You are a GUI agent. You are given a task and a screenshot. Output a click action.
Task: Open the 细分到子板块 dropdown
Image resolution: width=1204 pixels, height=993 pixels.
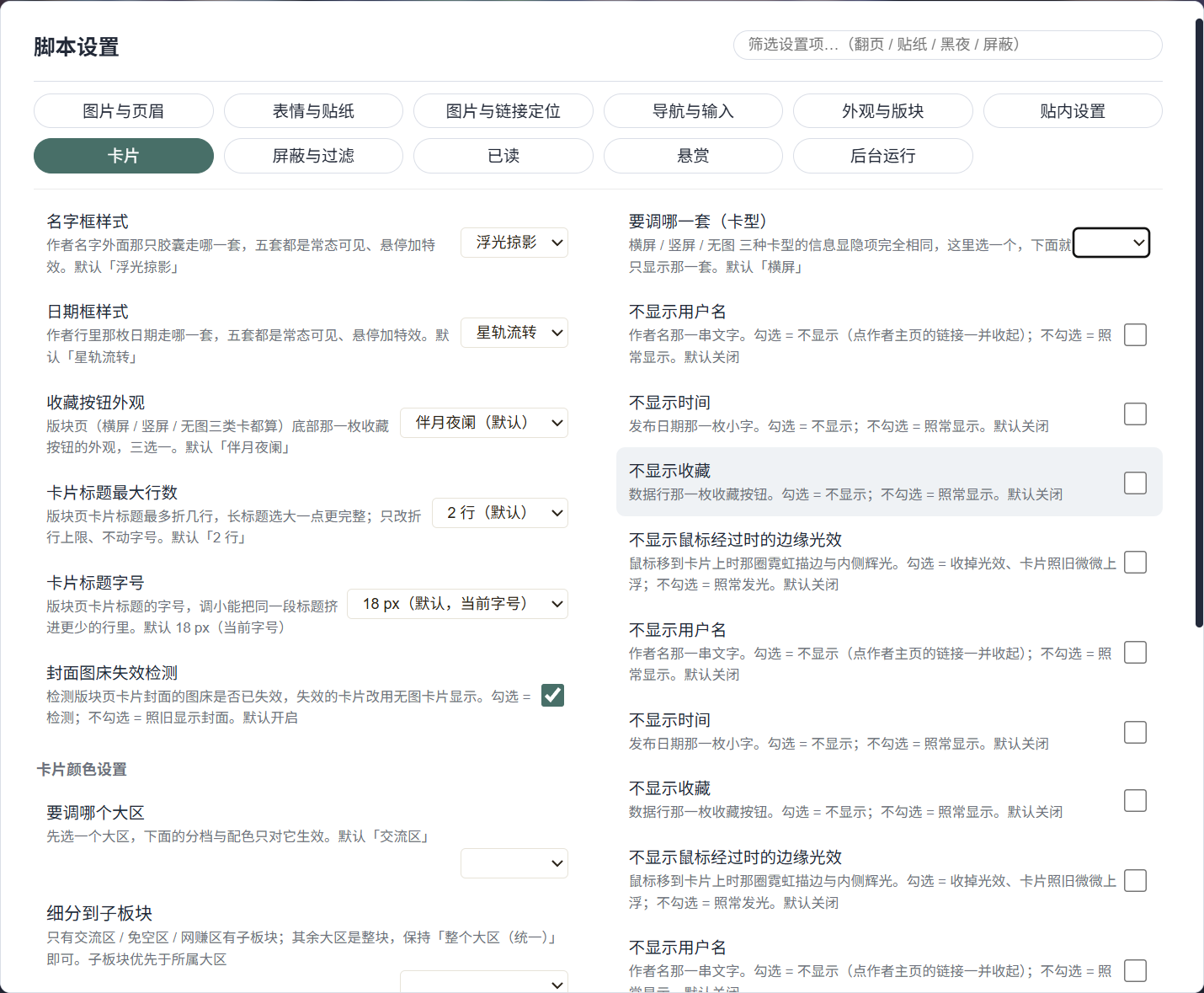(484, 983)
